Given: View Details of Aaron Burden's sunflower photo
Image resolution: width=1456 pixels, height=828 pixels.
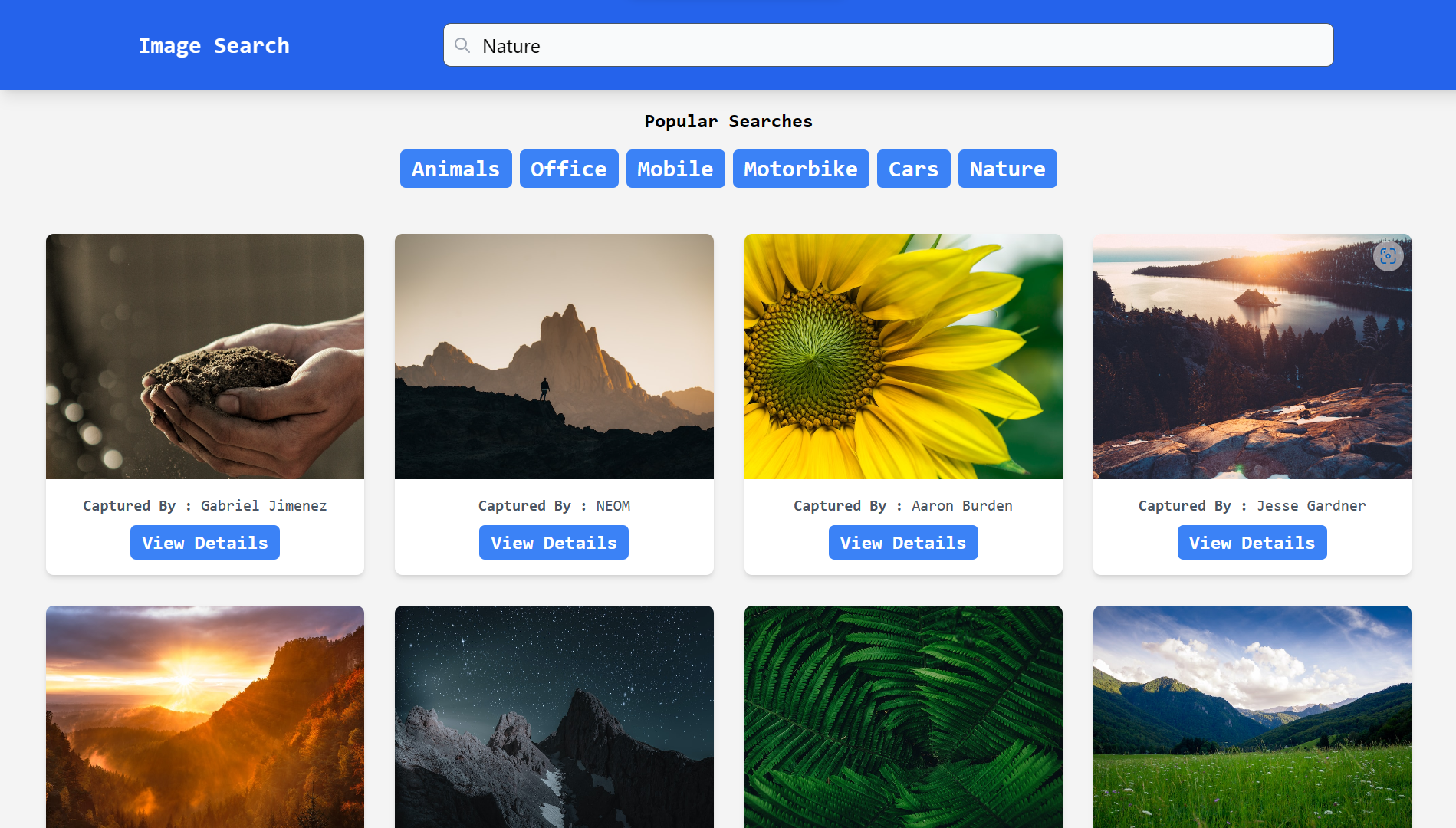Looking at the screenshot, I should [x=903, y=542].
